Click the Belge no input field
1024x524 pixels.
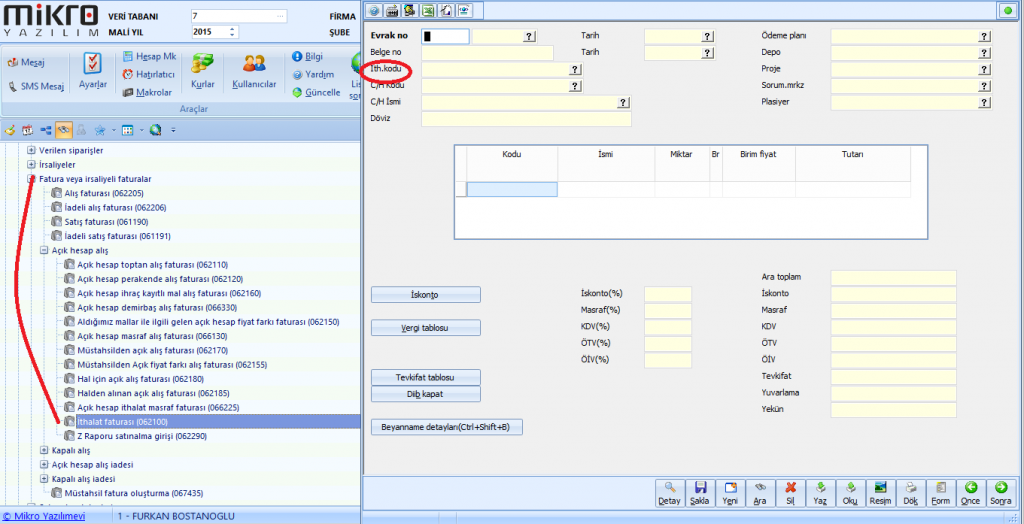point(487,53)
